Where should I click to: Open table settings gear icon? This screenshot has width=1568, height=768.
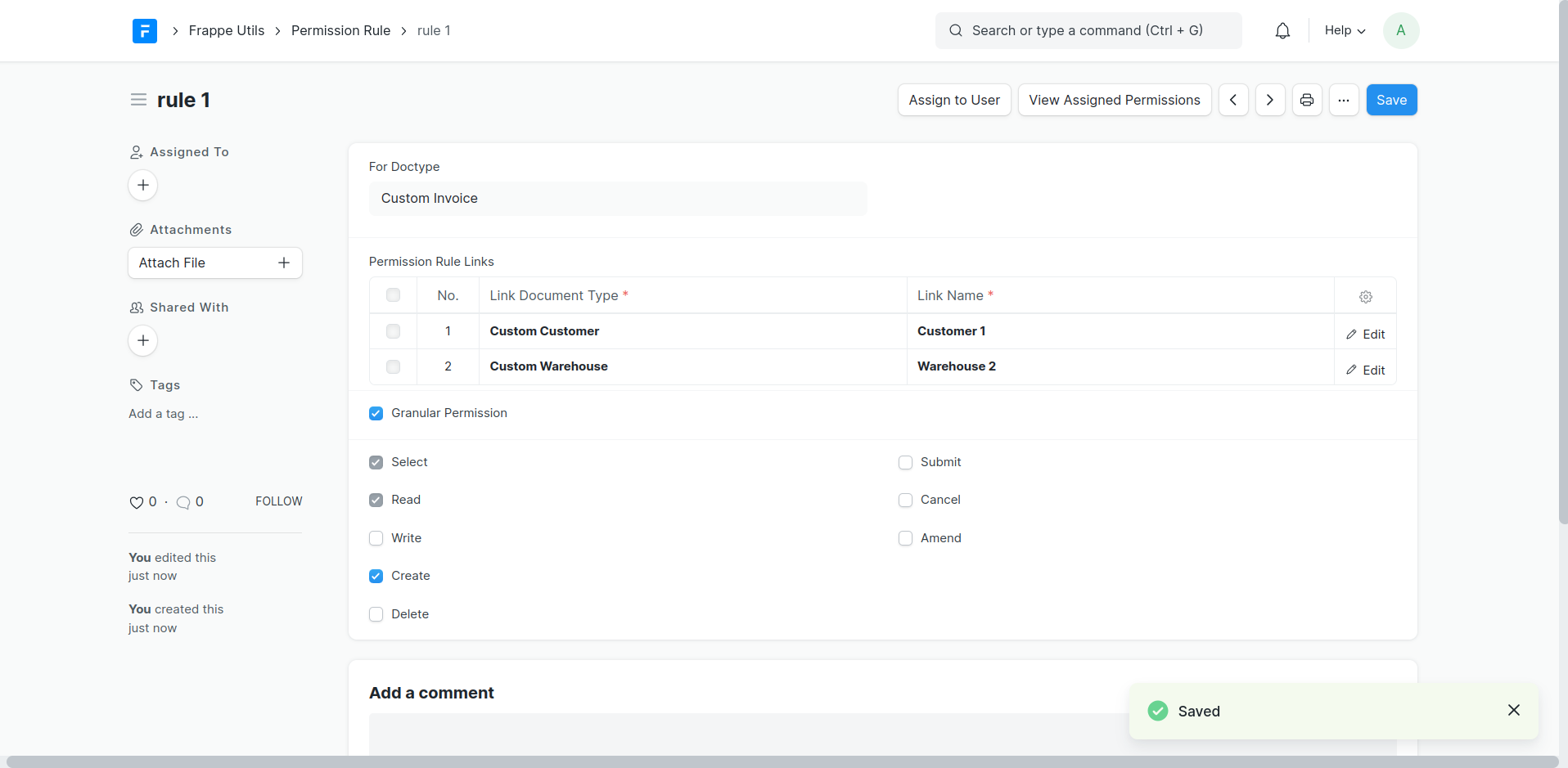(x=1365, y=296)
